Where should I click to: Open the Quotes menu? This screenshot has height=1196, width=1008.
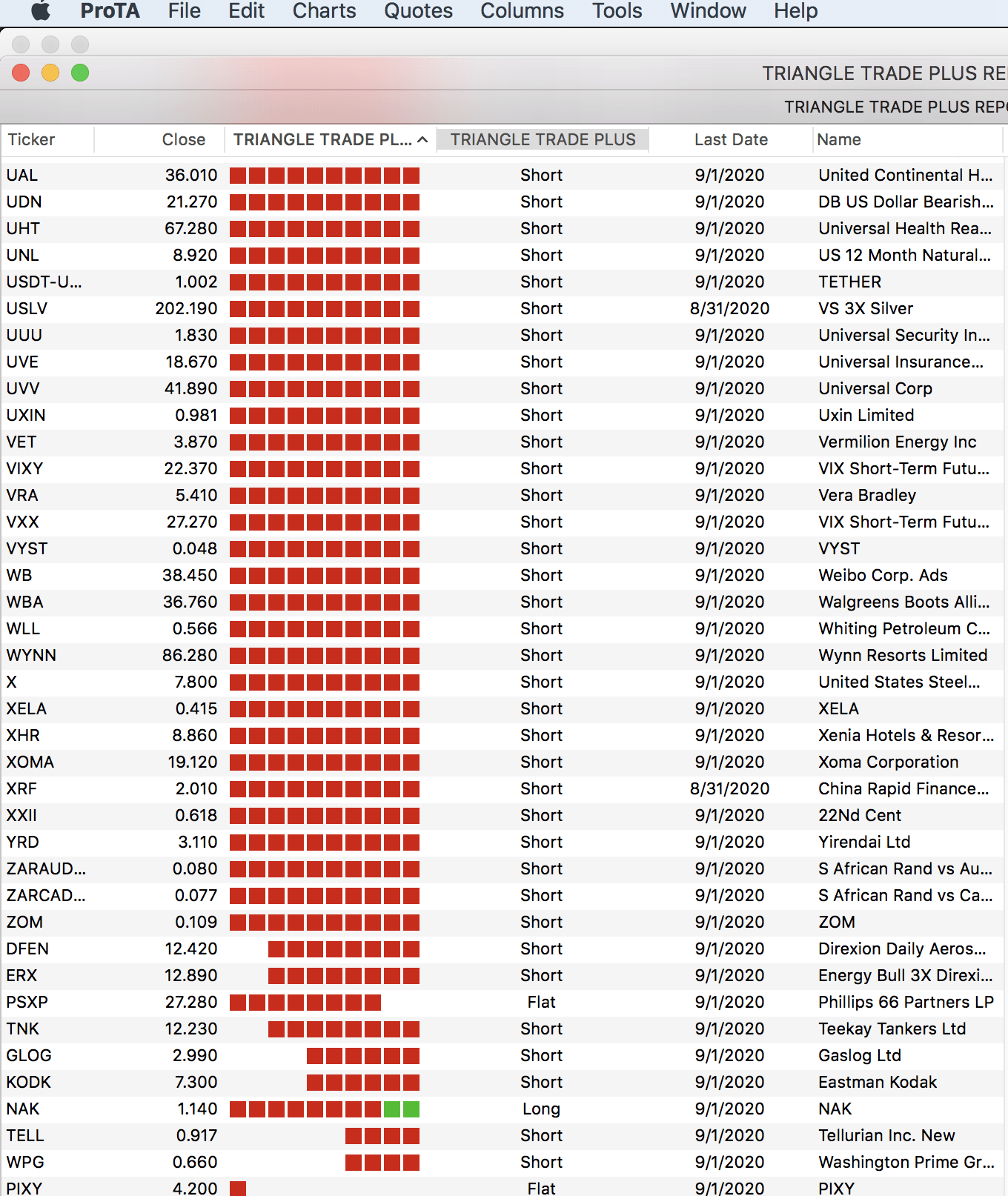click(419, 11)
